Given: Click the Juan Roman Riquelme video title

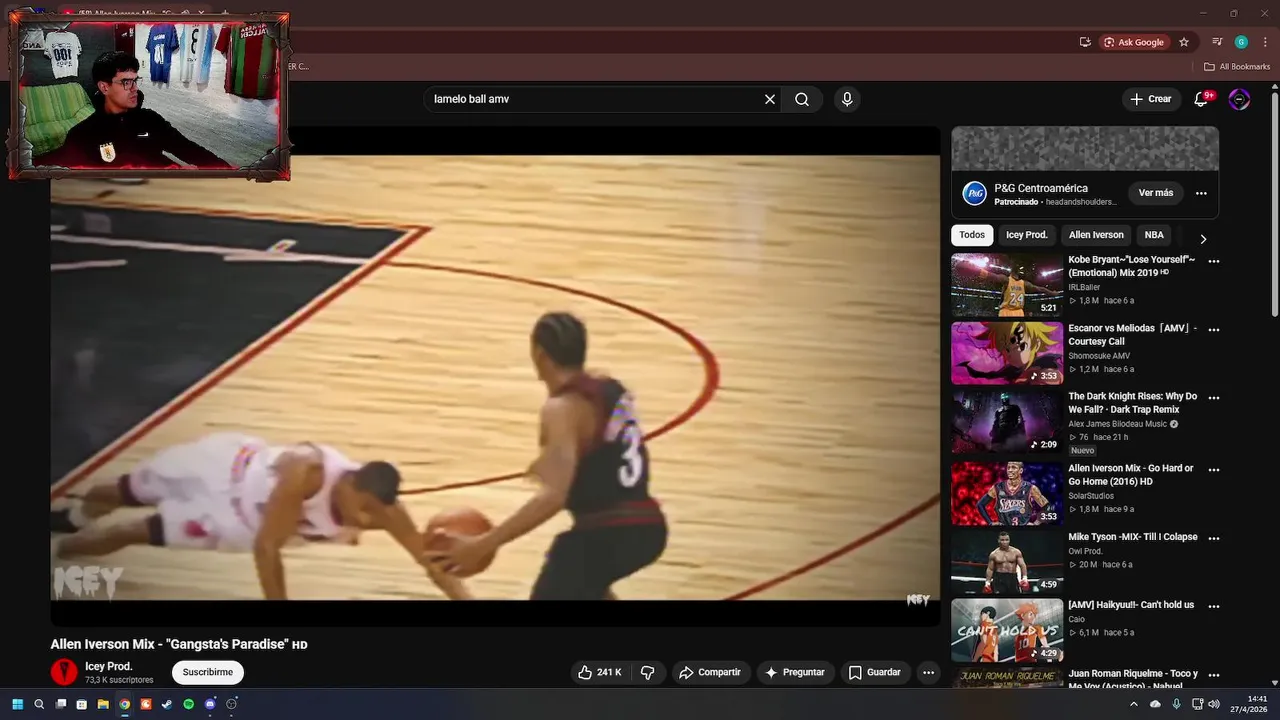Looking at the screenshot, I should 1133,679.
